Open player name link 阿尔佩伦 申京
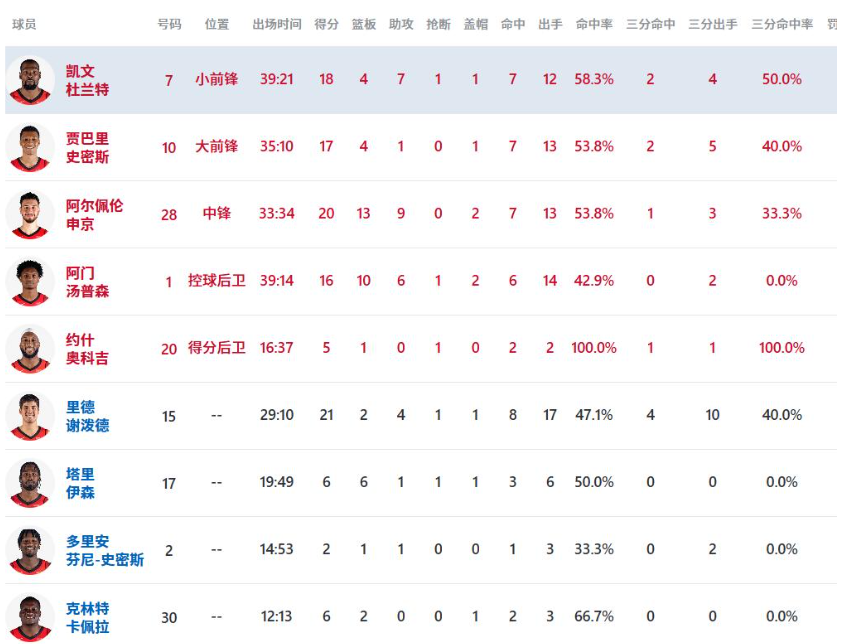 click(94, 215)
